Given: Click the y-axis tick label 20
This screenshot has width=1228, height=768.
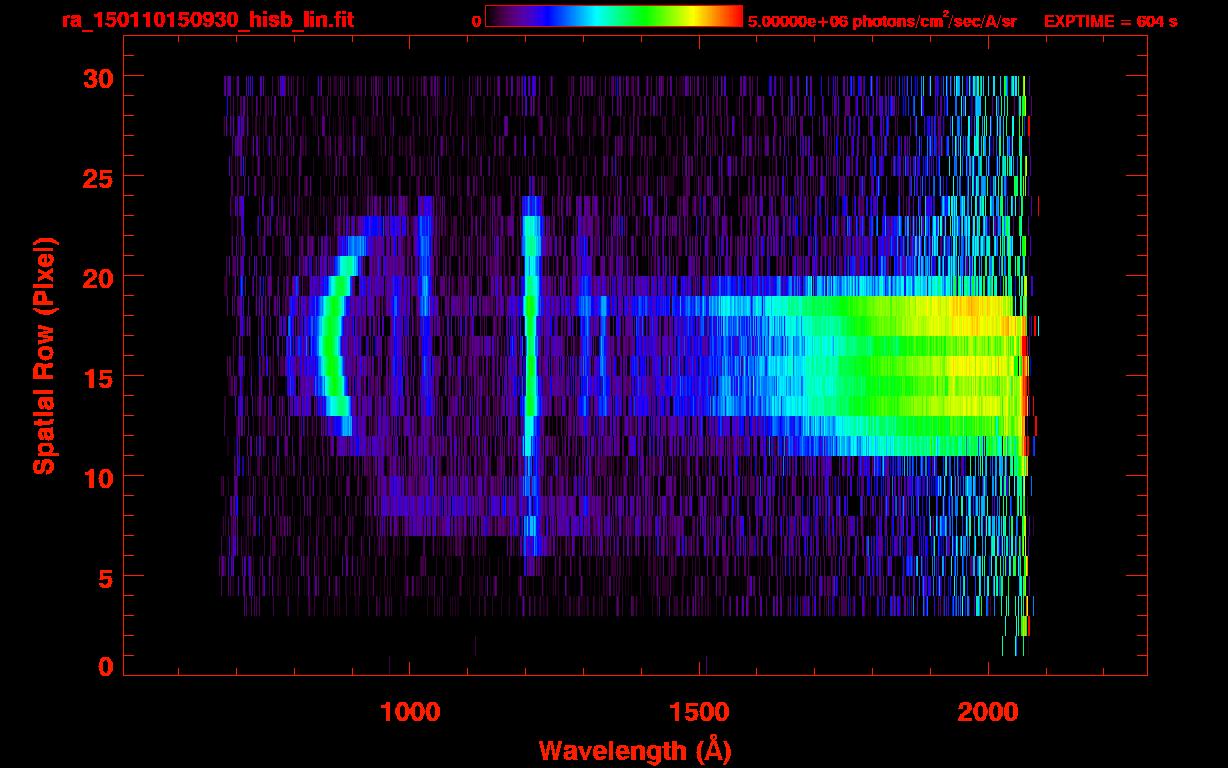Looking at the screenshot, I should [x=96, y=277].
